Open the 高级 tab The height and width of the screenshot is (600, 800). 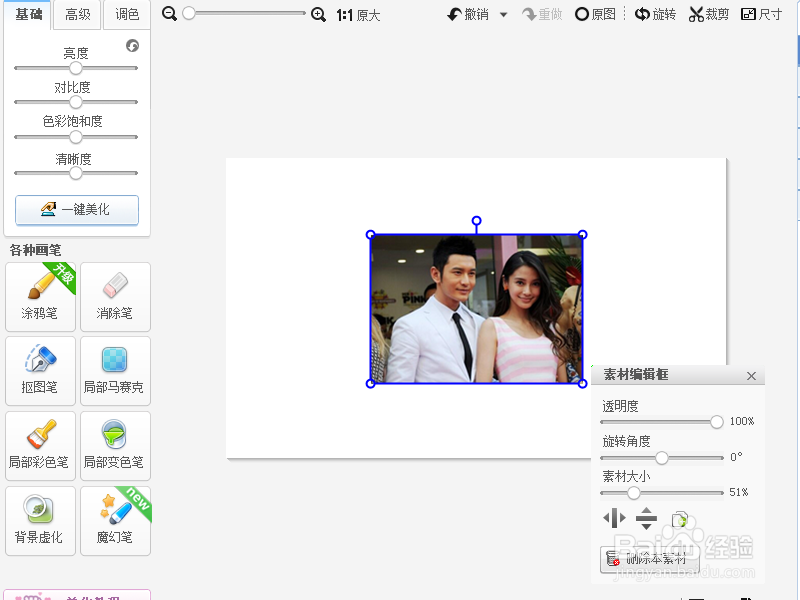click(78, 15)
